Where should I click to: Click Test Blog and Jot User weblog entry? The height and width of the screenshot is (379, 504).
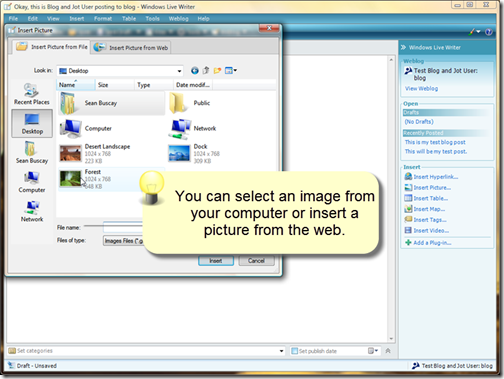coord(441,74)
